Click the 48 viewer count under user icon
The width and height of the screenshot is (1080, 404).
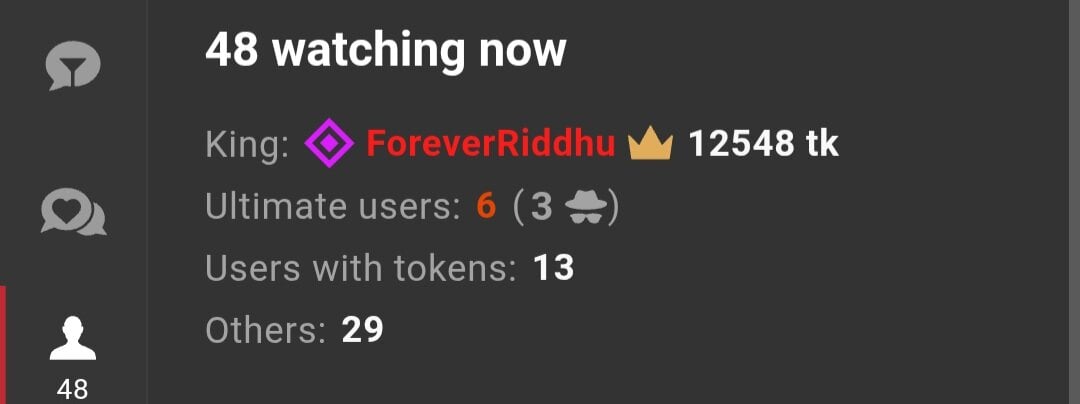72,390
